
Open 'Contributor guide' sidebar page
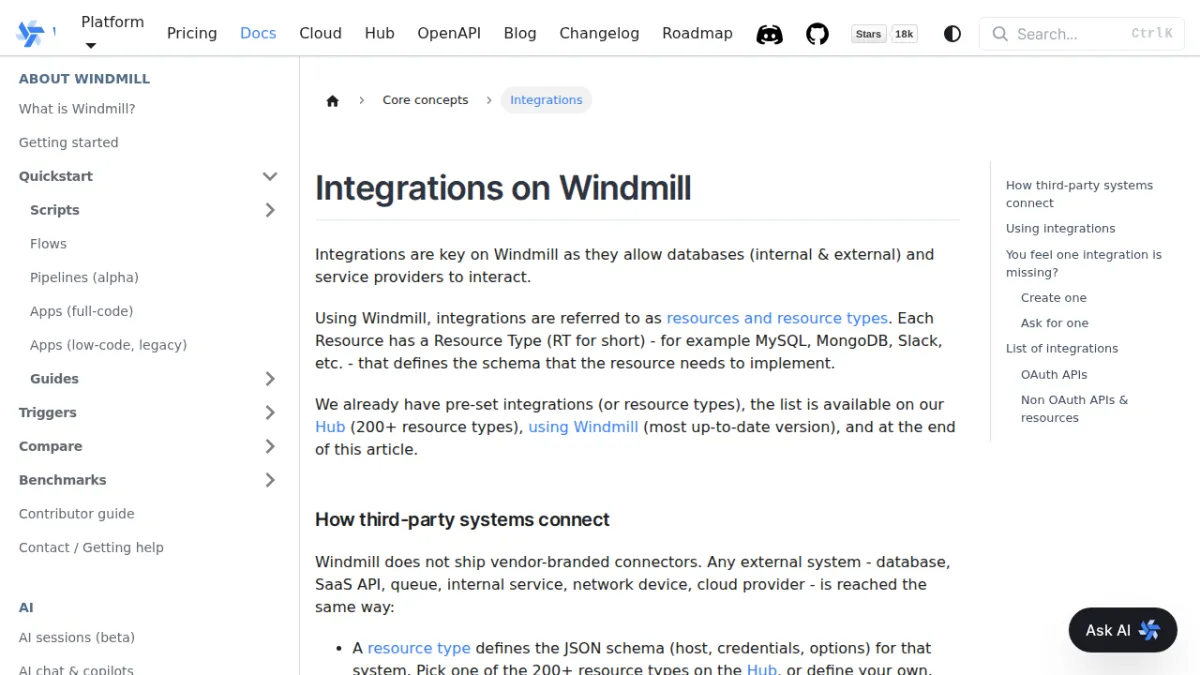click(76, 514)
